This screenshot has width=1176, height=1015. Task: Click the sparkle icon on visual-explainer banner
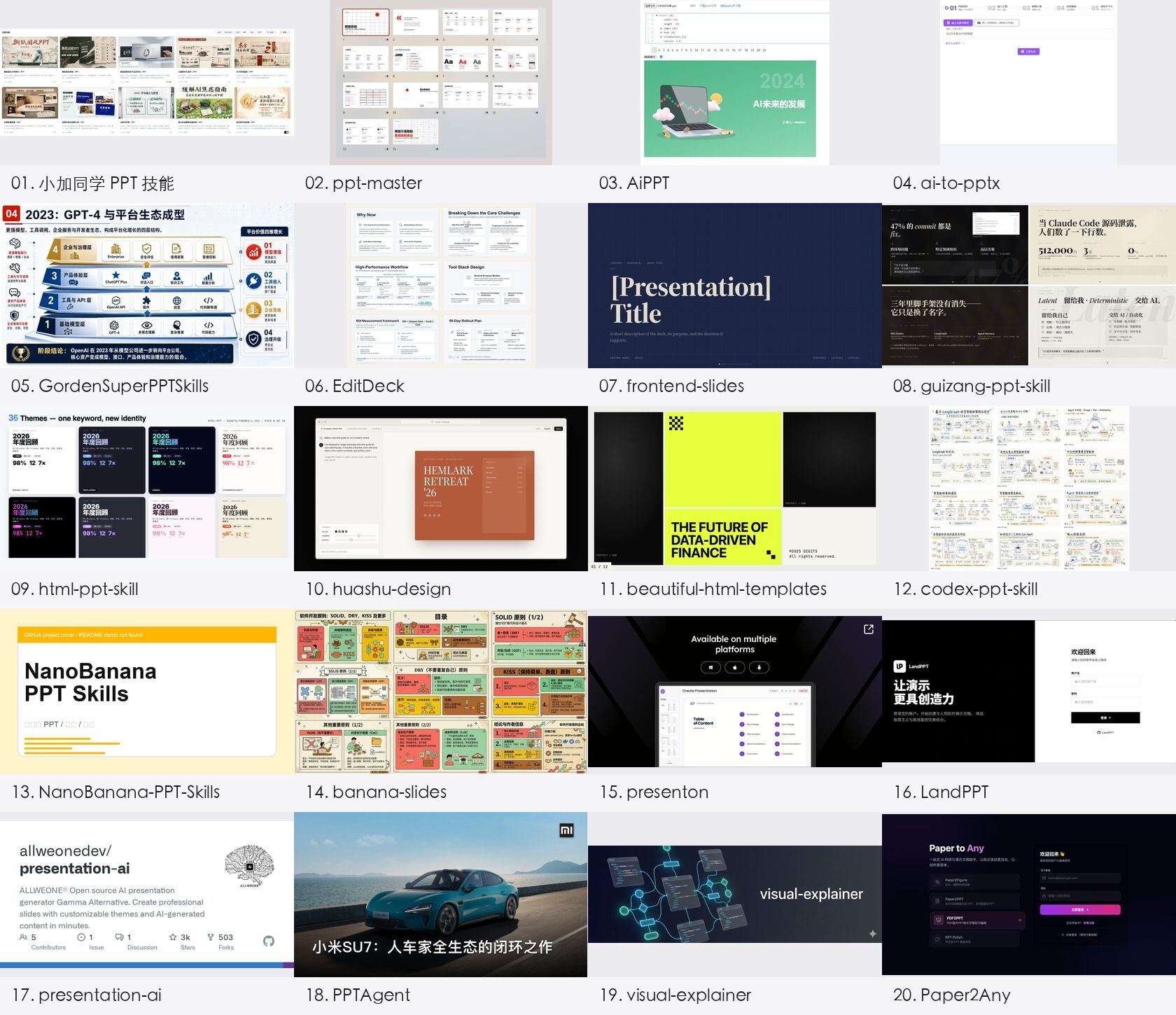point(872,933)
